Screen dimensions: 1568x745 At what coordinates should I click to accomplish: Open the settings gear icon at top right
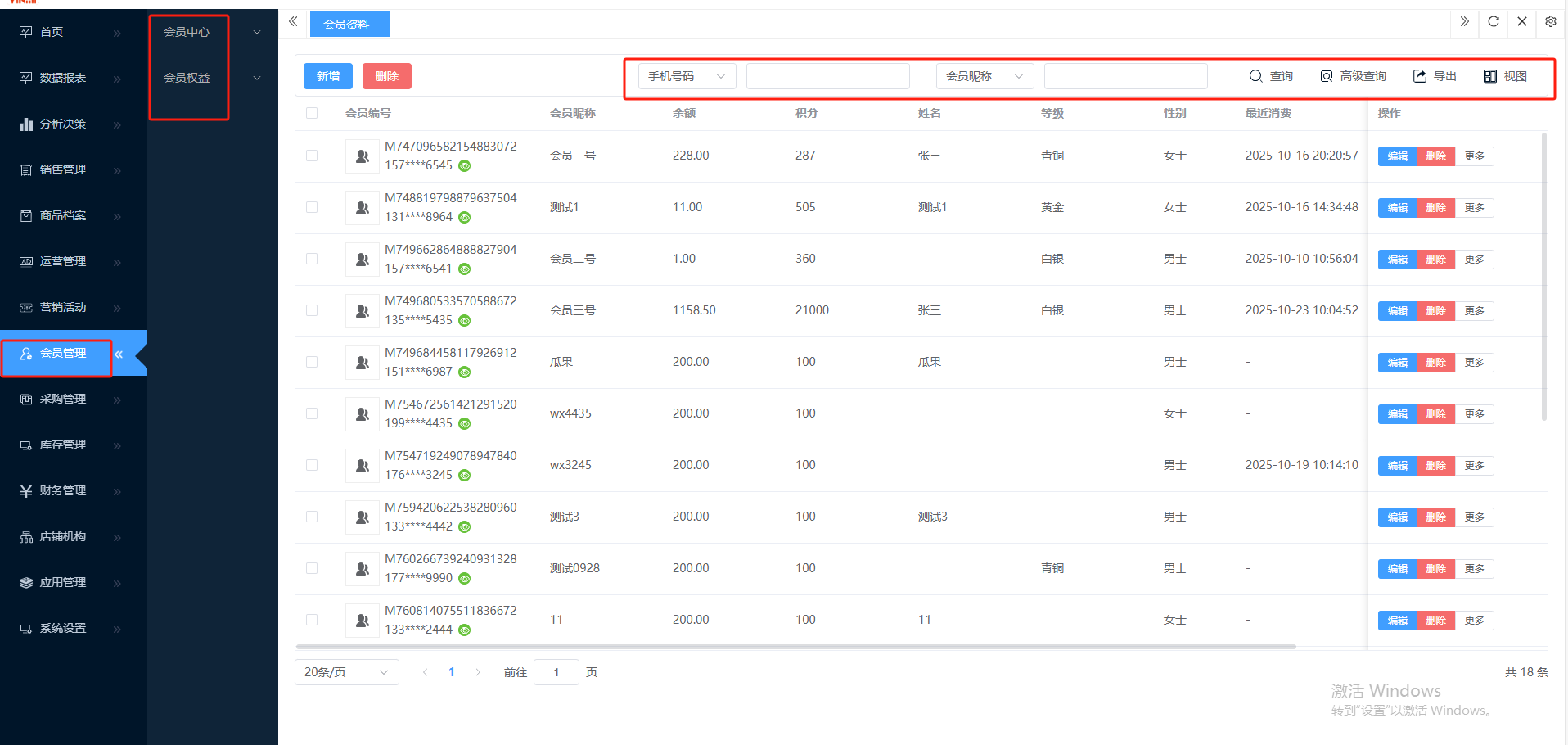[1550, 22]
